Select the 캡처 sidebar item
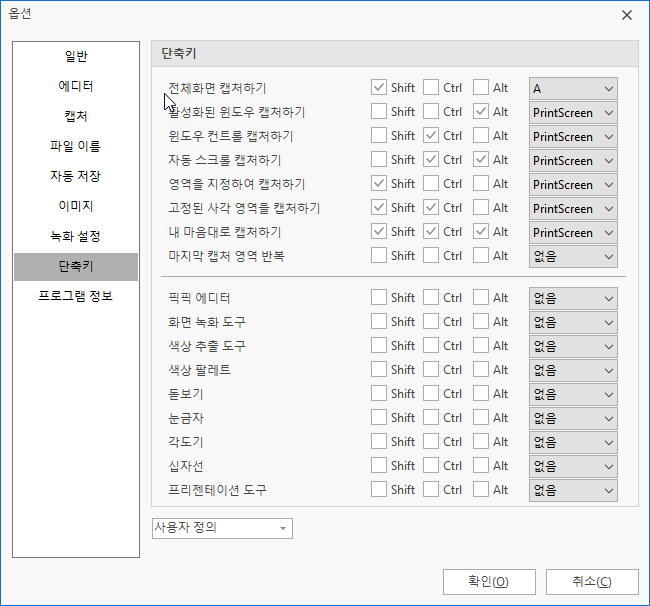The image size is (650, 606). (76, 116)
